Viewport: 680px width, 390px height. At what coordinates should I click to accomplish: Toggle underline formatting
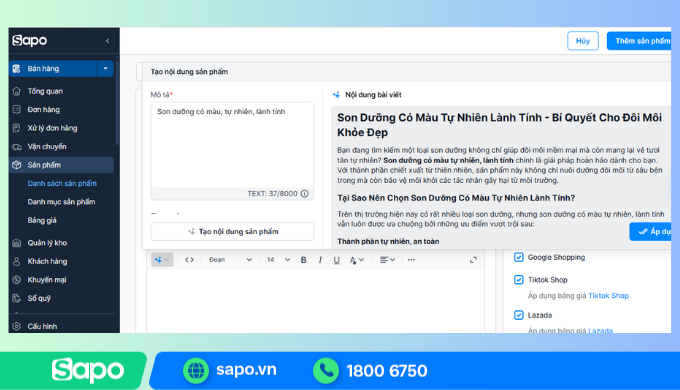point(337,260)
